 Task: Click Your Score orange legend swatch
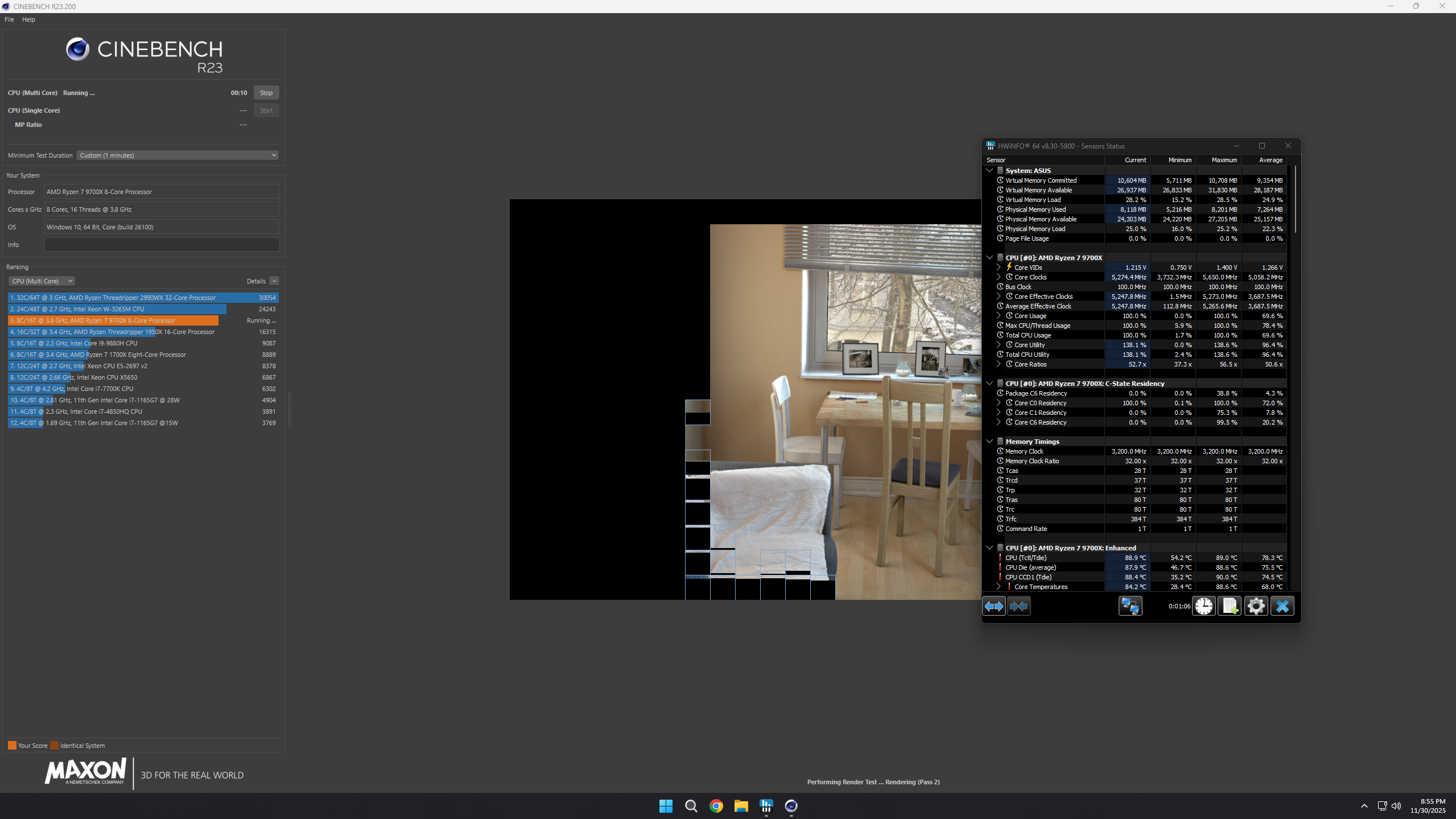(x=12, y=746)
